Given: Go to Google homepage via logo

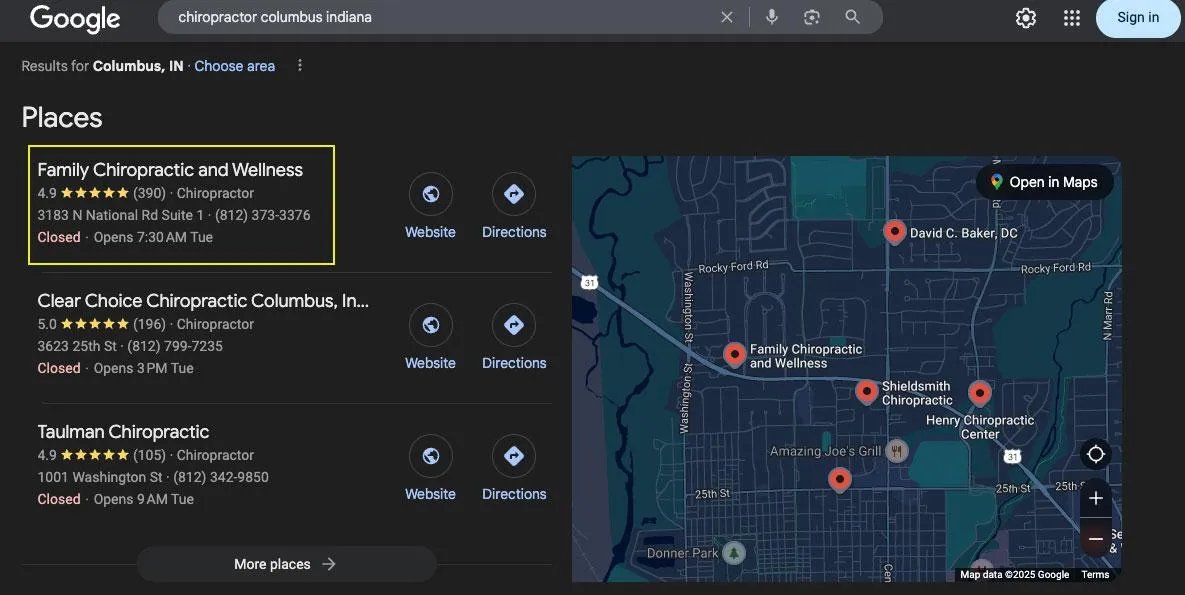Looking at the screenshot, I should click(x=75, y=18).
